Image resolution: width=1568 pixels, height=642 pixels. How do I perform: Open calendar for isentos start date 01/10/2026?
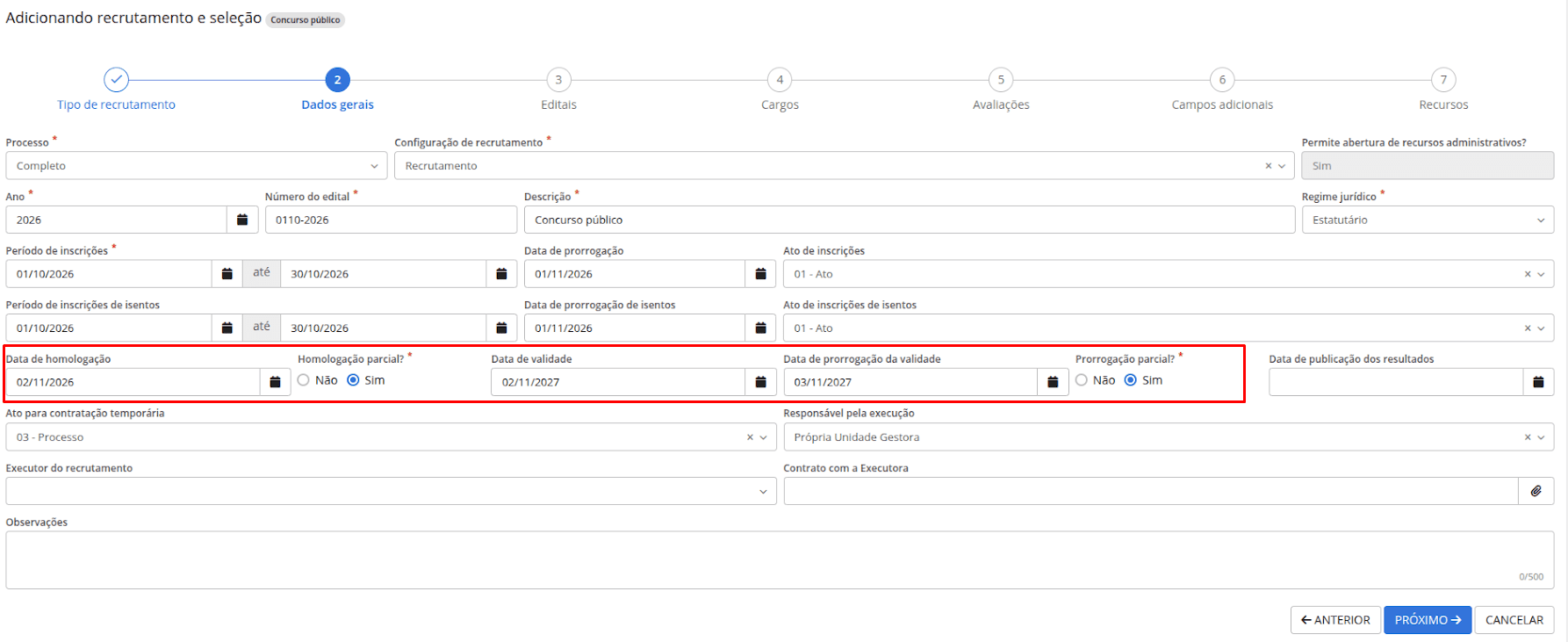coord(227,328)
